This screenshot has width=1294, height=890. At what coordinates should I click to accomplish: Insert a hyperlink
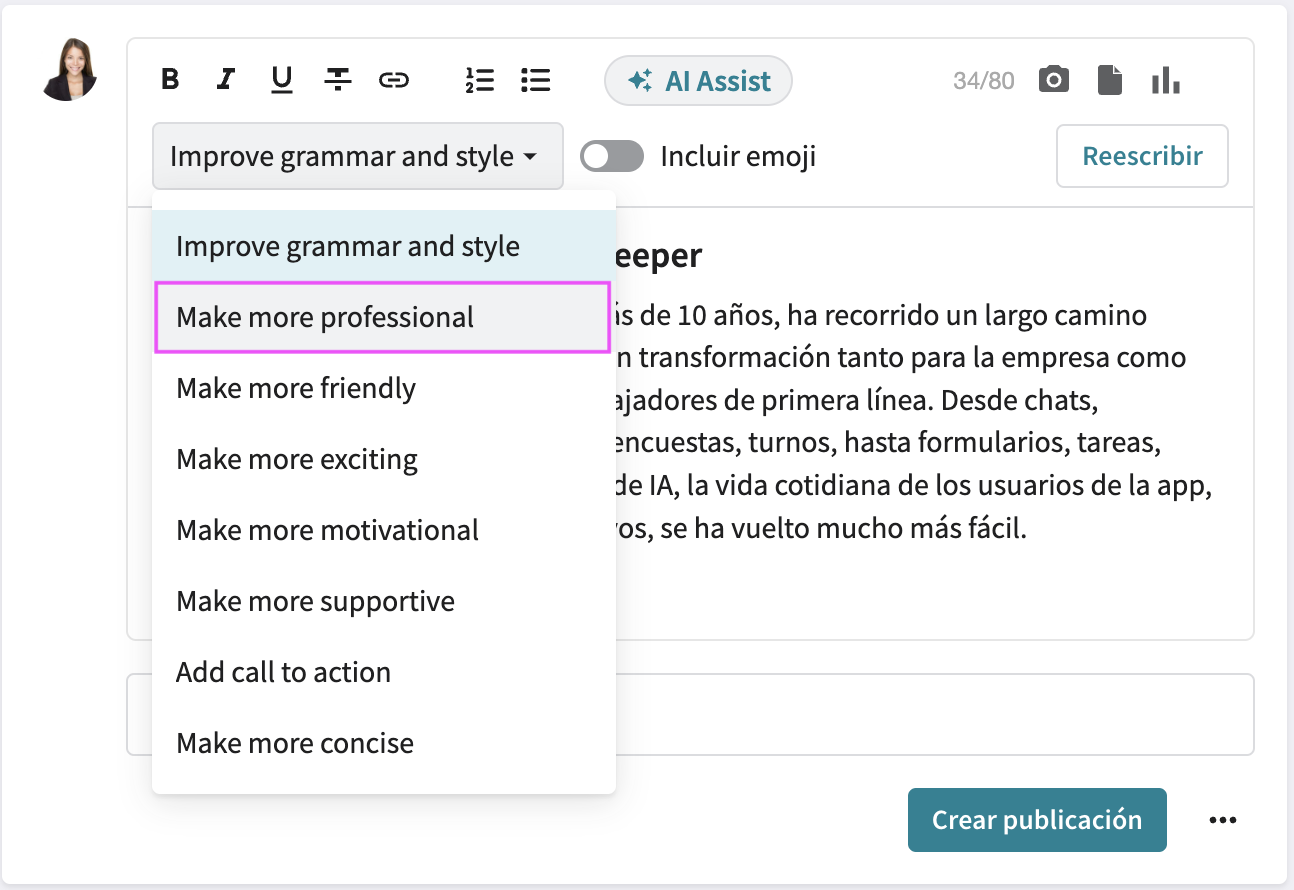[x=394, y=80]
